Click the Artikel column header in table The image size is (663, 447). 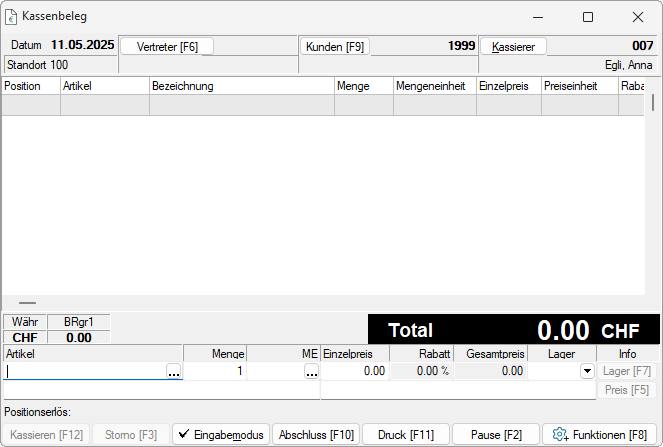(104, 86)
